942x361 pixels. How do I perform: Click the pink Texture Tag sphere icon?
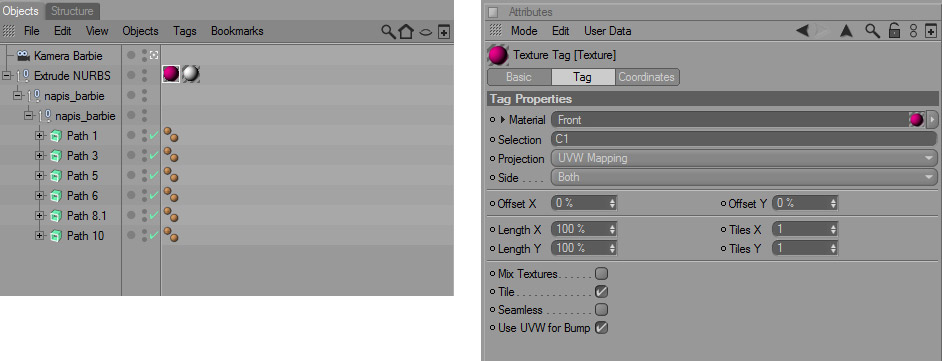pos(498,56)
